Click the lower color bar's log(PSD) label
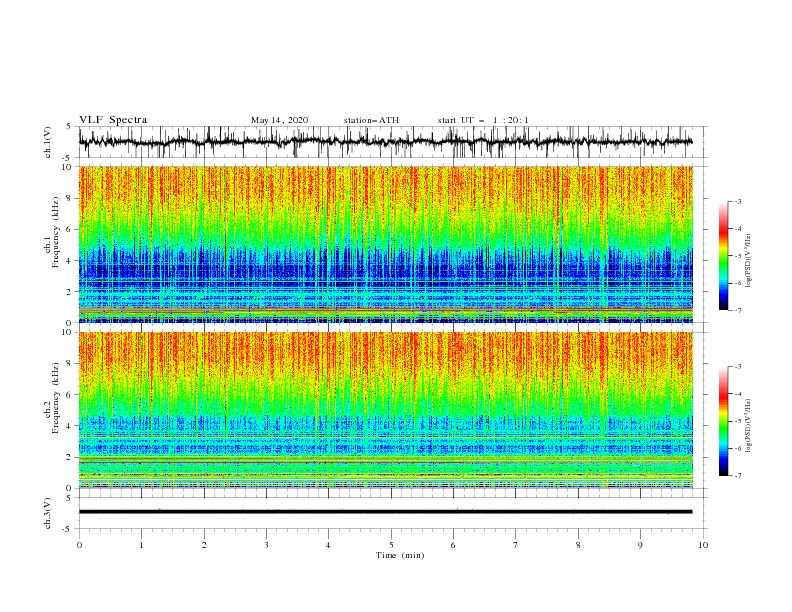This screenshot has width=792, height=612. (748, 425)
